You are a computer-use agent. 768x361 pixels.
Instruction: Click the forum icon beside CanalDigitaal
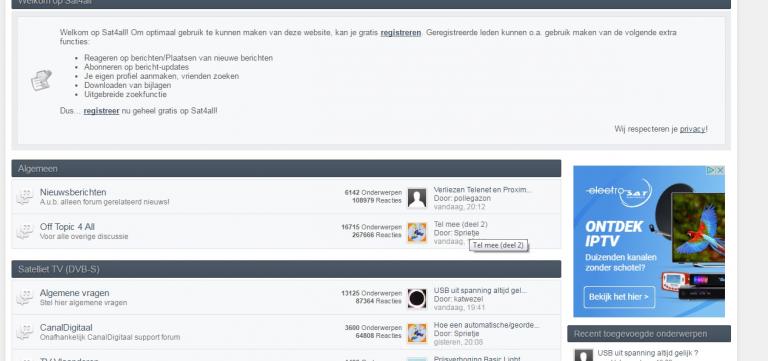tap(24, 332)
